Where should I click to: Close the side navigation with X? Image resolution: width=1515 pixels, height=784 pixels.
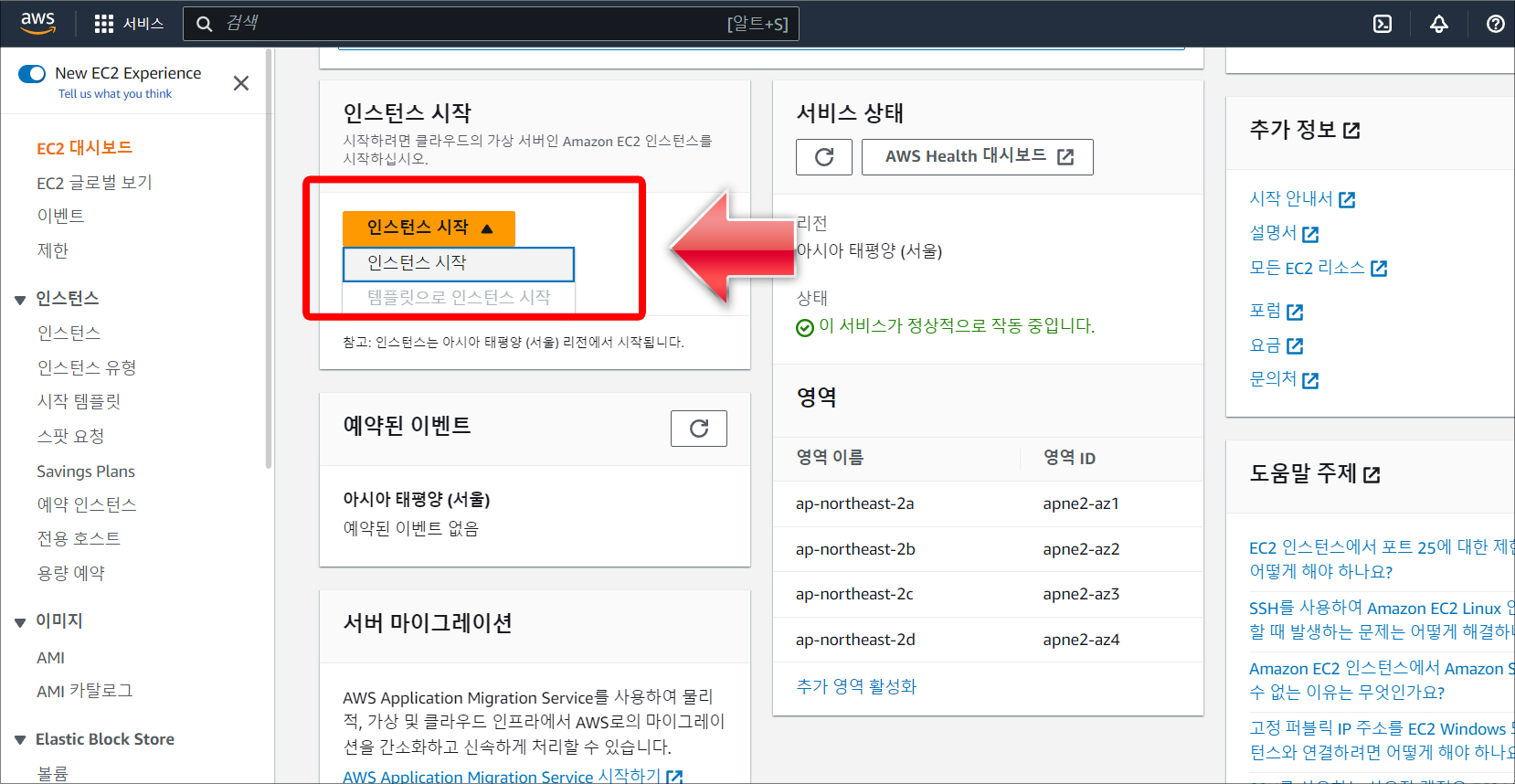tap(241, 83)
